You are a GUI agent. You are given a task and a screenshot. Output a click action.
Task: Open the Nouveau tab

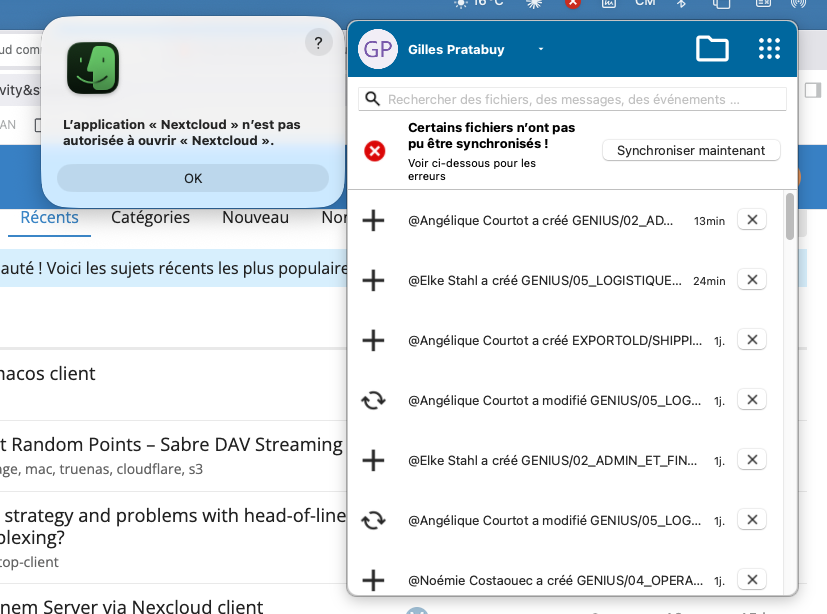[255, 217]
